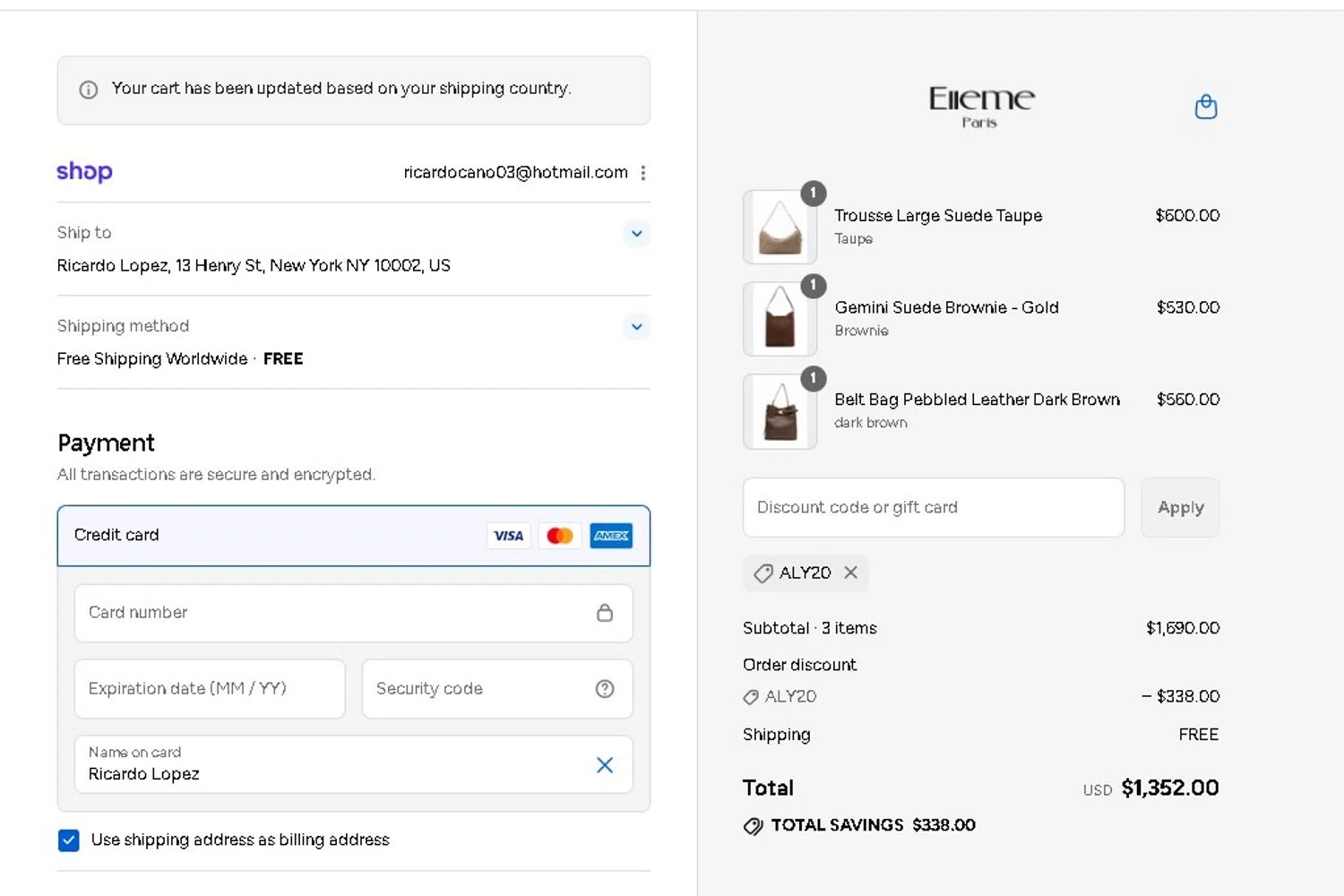Focus the Expiration date field
1344x896 pixels.
pyautogui.click(x=210, y=689)
